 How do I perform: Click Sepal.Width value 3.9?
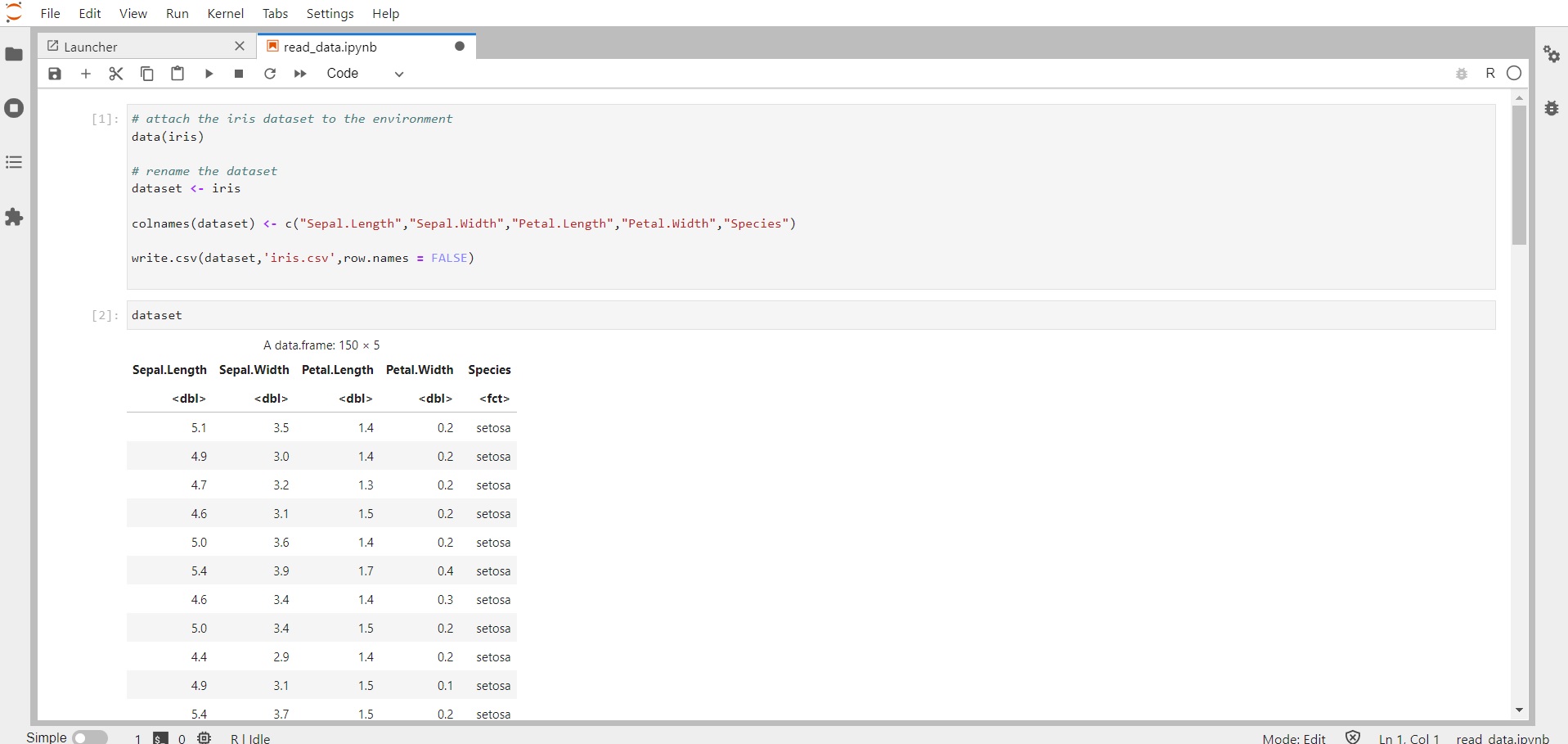281,571
